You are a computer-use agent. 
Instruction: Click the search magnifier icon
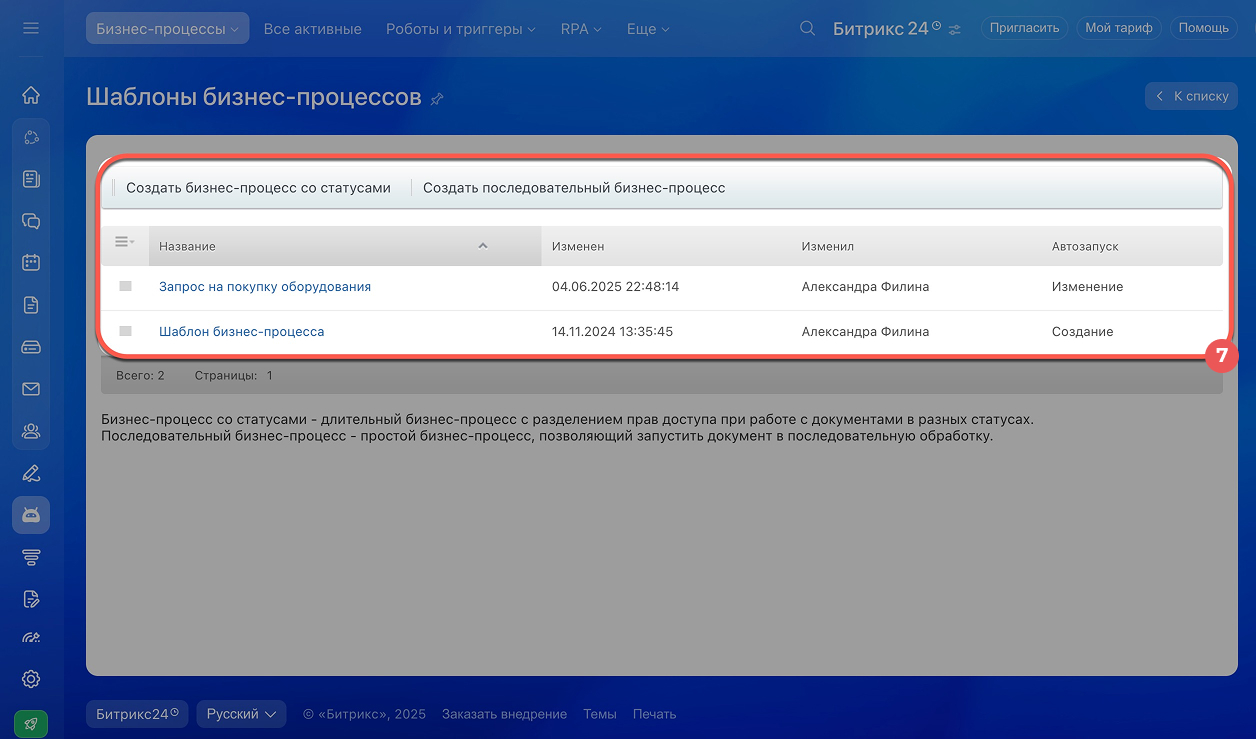click(808, 29)
